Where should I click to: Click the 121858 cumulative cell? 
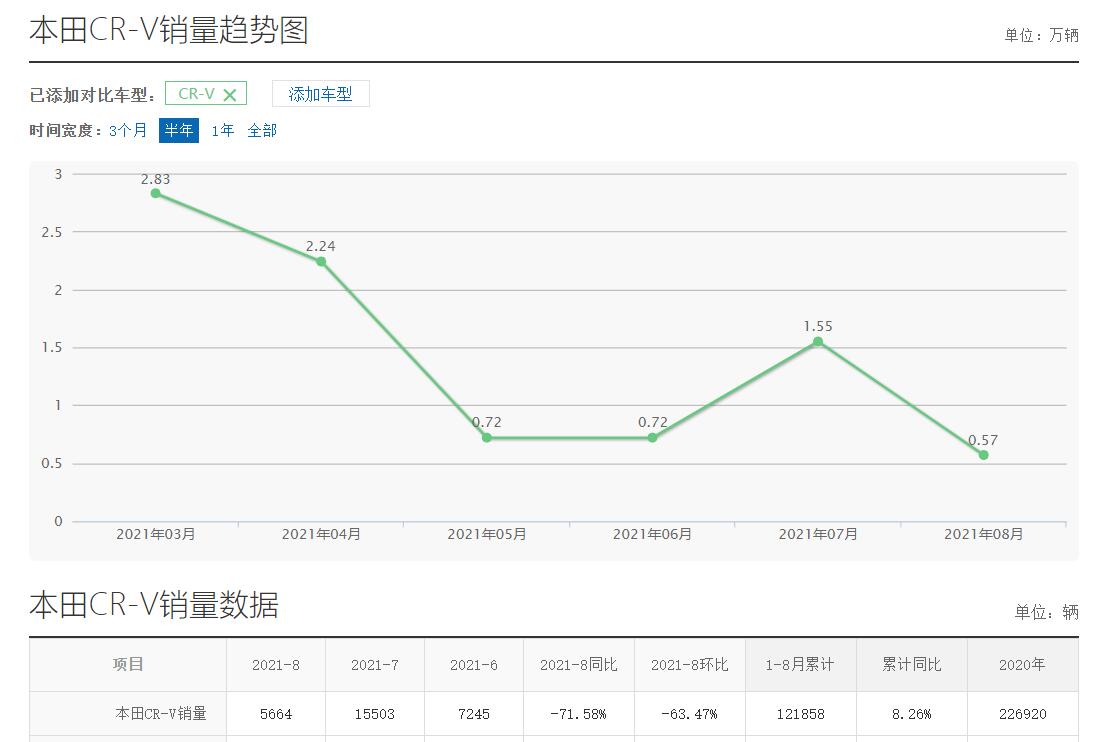[x=800, y=714]
